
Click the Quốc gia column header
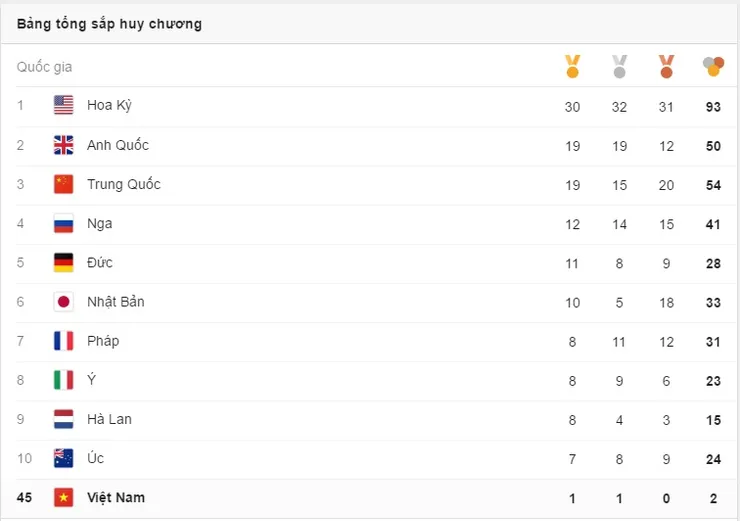coord(44,67)
